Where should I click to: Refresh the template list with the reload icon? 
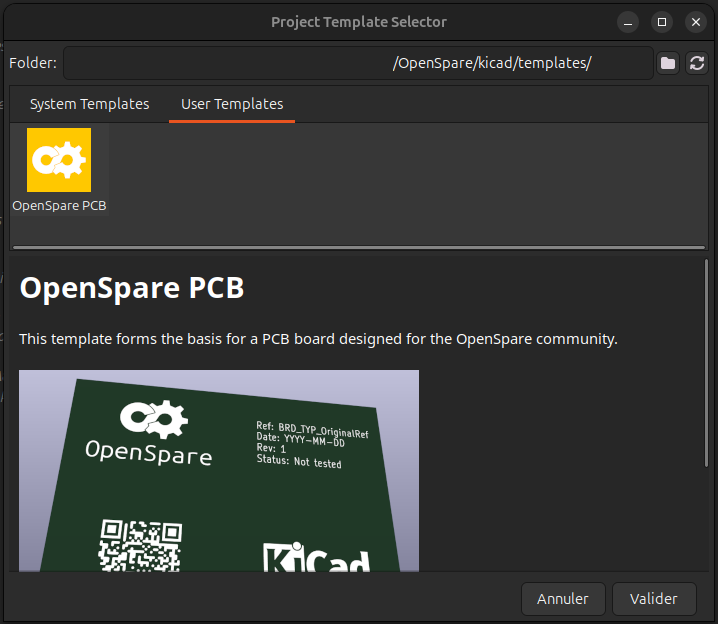click(x=696, y=63)
